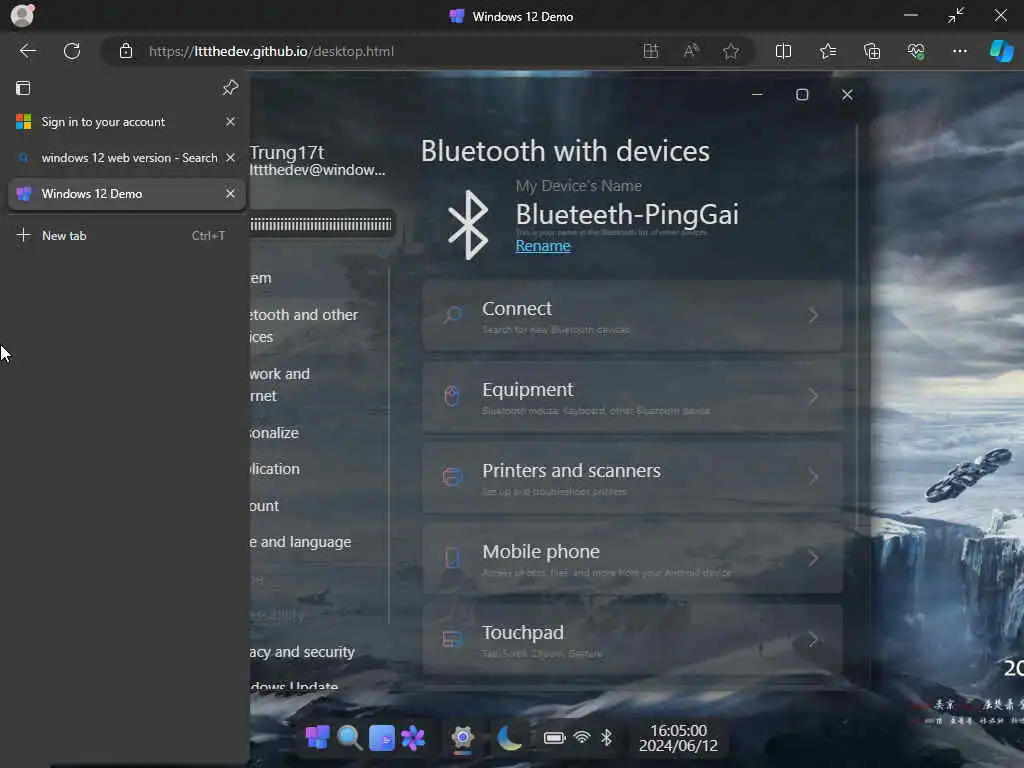Select Personalize in settings sidebar
Screen dimensions: 1024x768
coord(274,432)
